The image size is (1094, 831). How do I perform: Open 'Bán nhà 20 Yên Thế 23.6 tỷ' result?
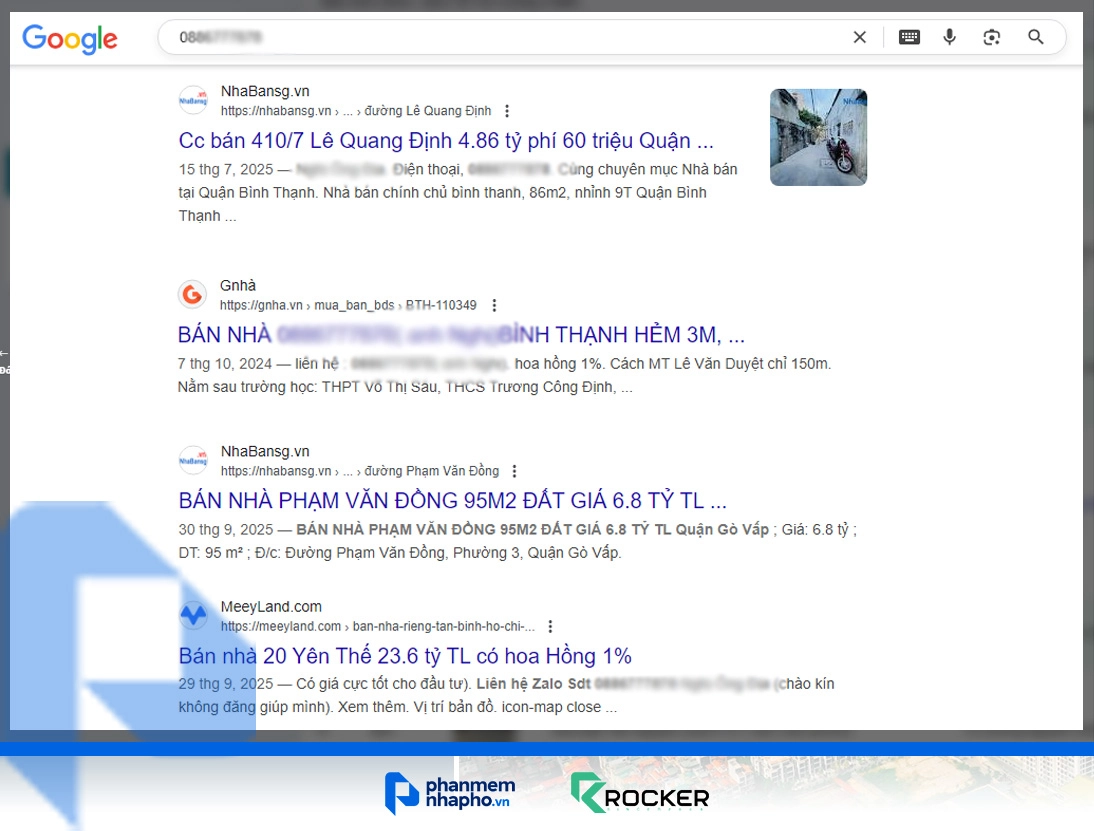[405, 656]
